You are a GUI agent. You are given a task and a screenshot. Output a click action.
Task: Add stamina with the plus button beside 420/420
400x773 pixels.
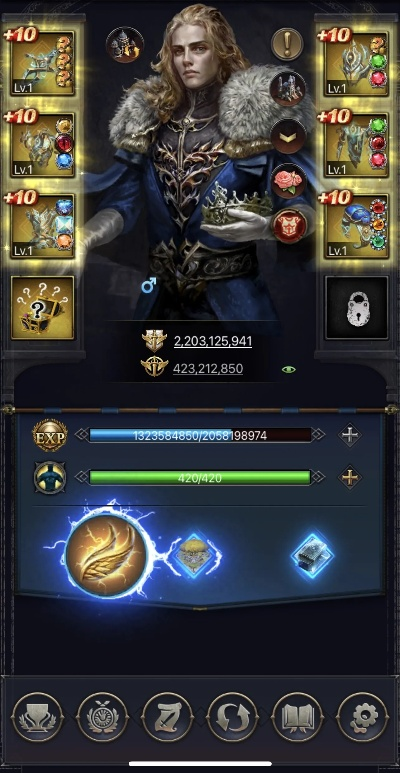[350, 477]
